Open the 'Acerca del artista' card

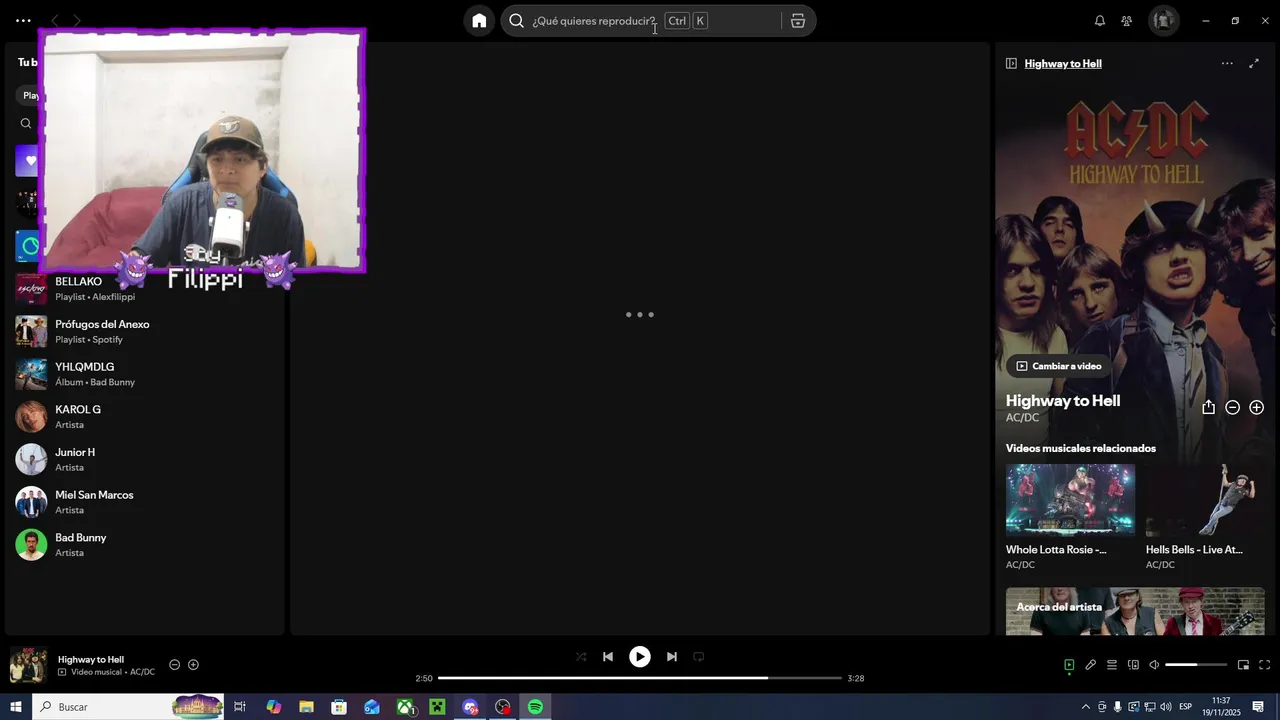tap(1135, 611)
